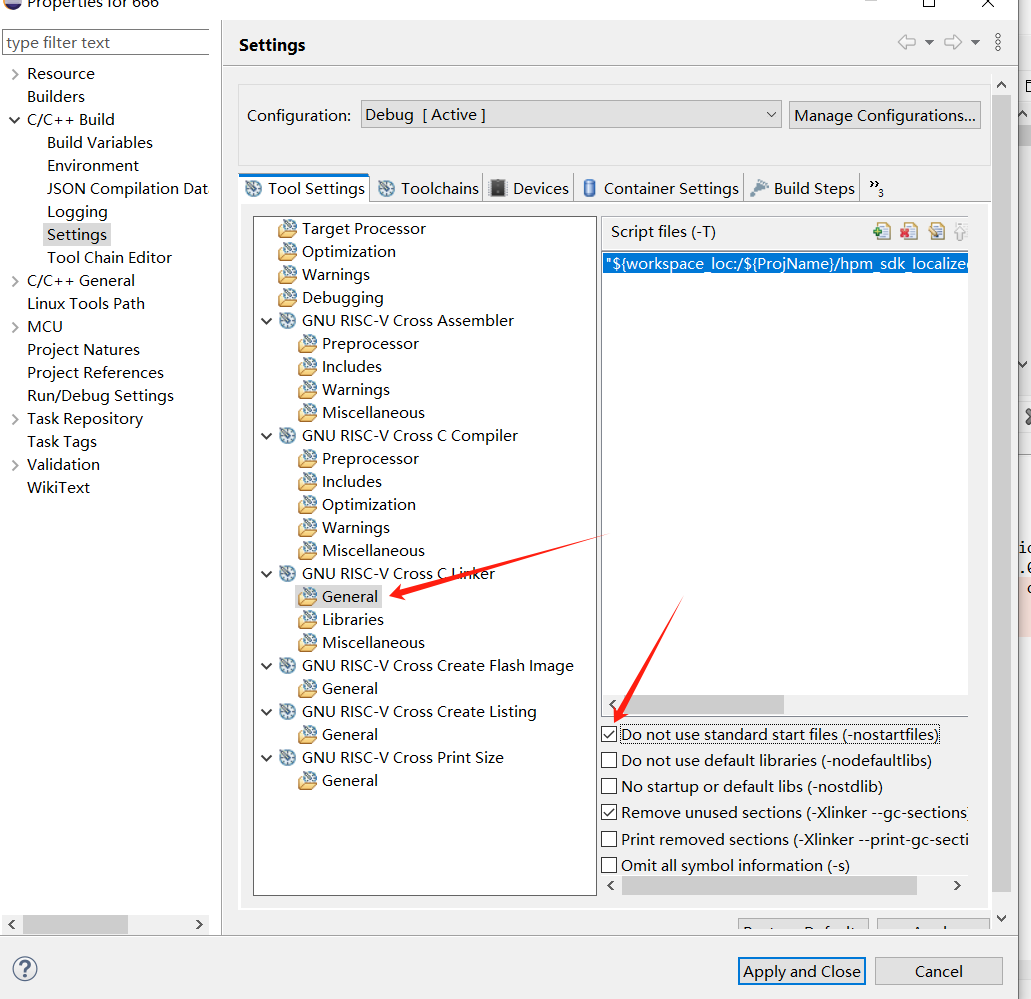Screen dimensions: 1031x999
Task: Expand the C/C++ General category
Action: 14,281
